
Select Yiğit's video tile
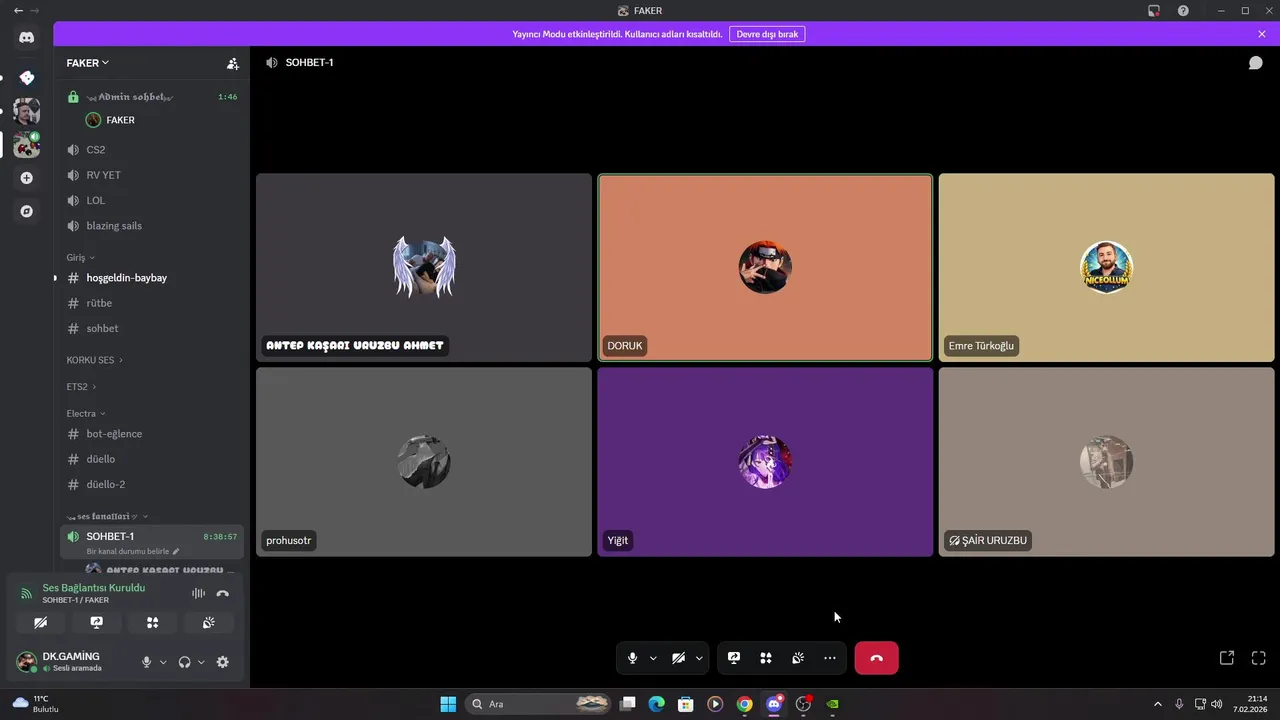pos(765,462)
